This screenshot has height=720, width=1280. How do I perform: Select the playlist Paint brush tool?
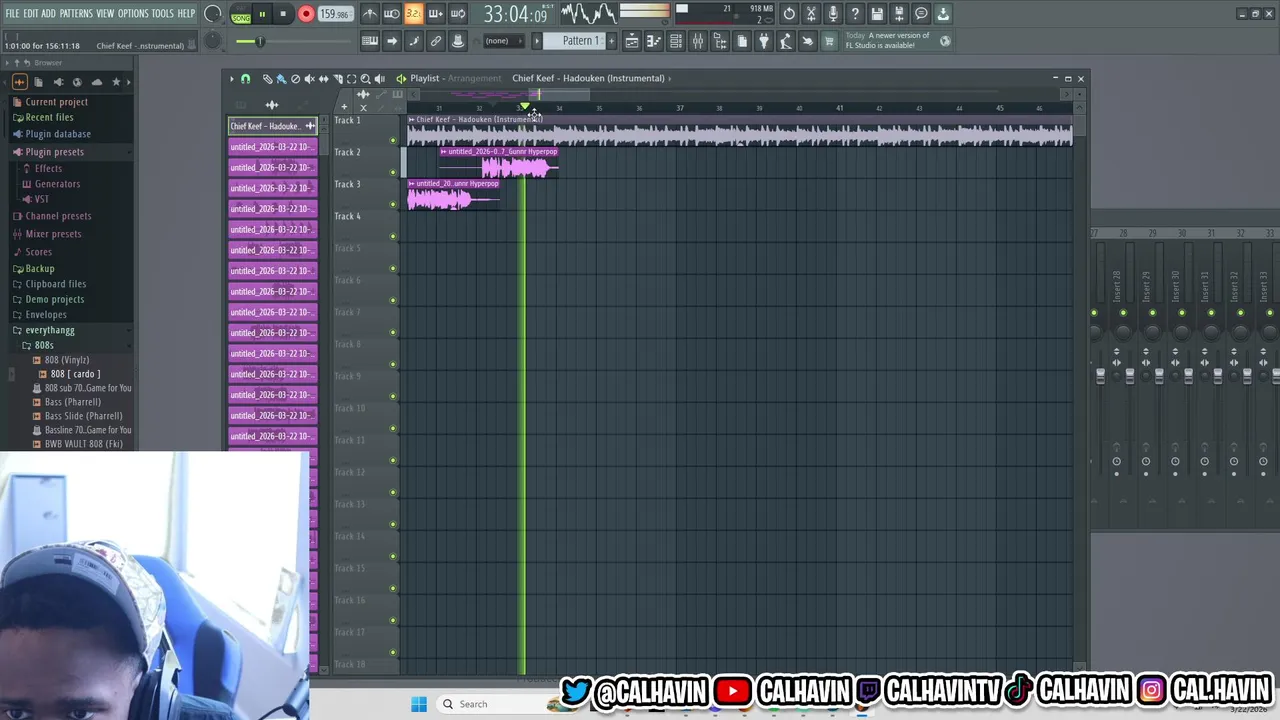[281, 78]
